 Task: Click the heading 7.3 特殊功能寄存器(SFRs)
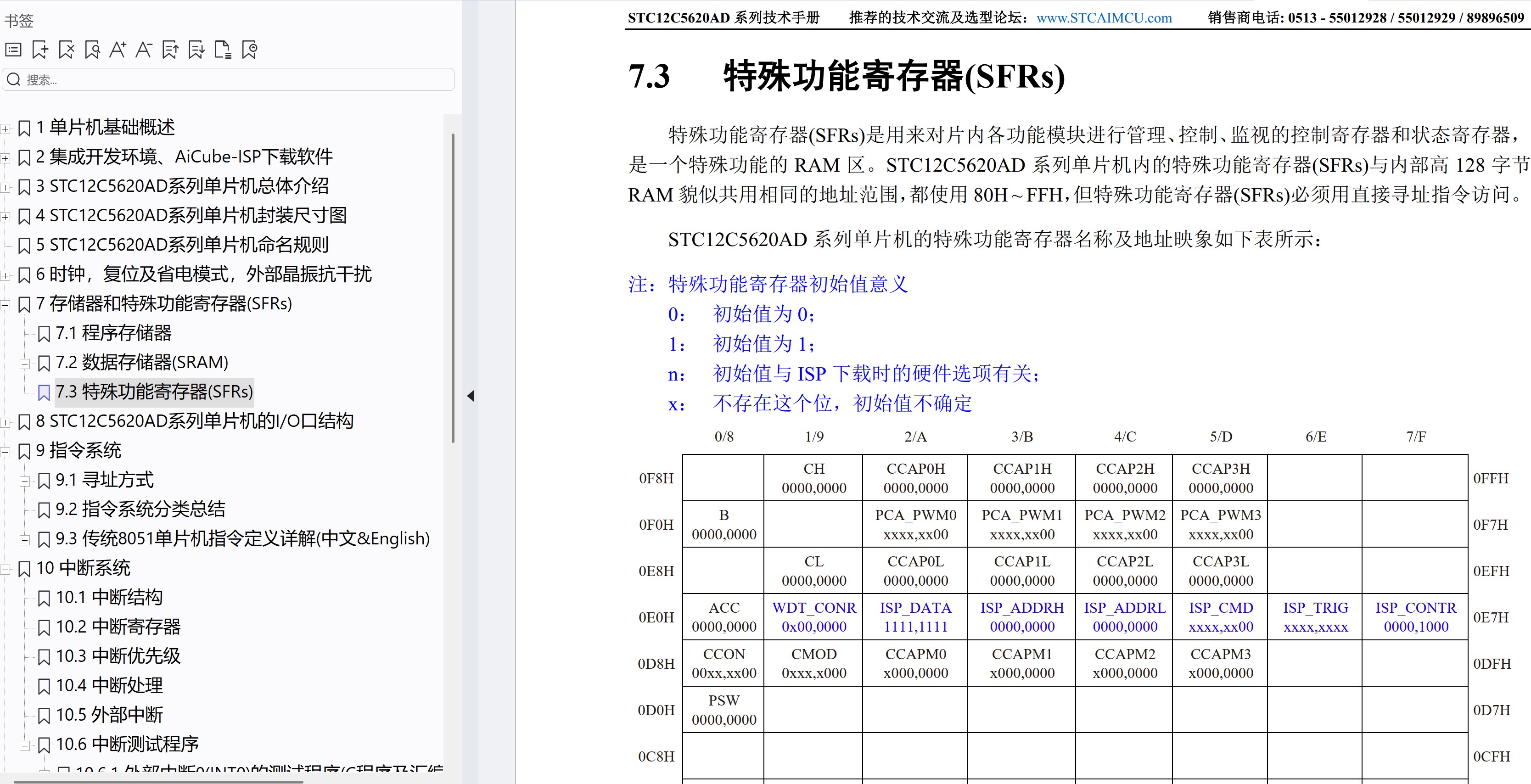pyautogui.click(x=847, y=76)
